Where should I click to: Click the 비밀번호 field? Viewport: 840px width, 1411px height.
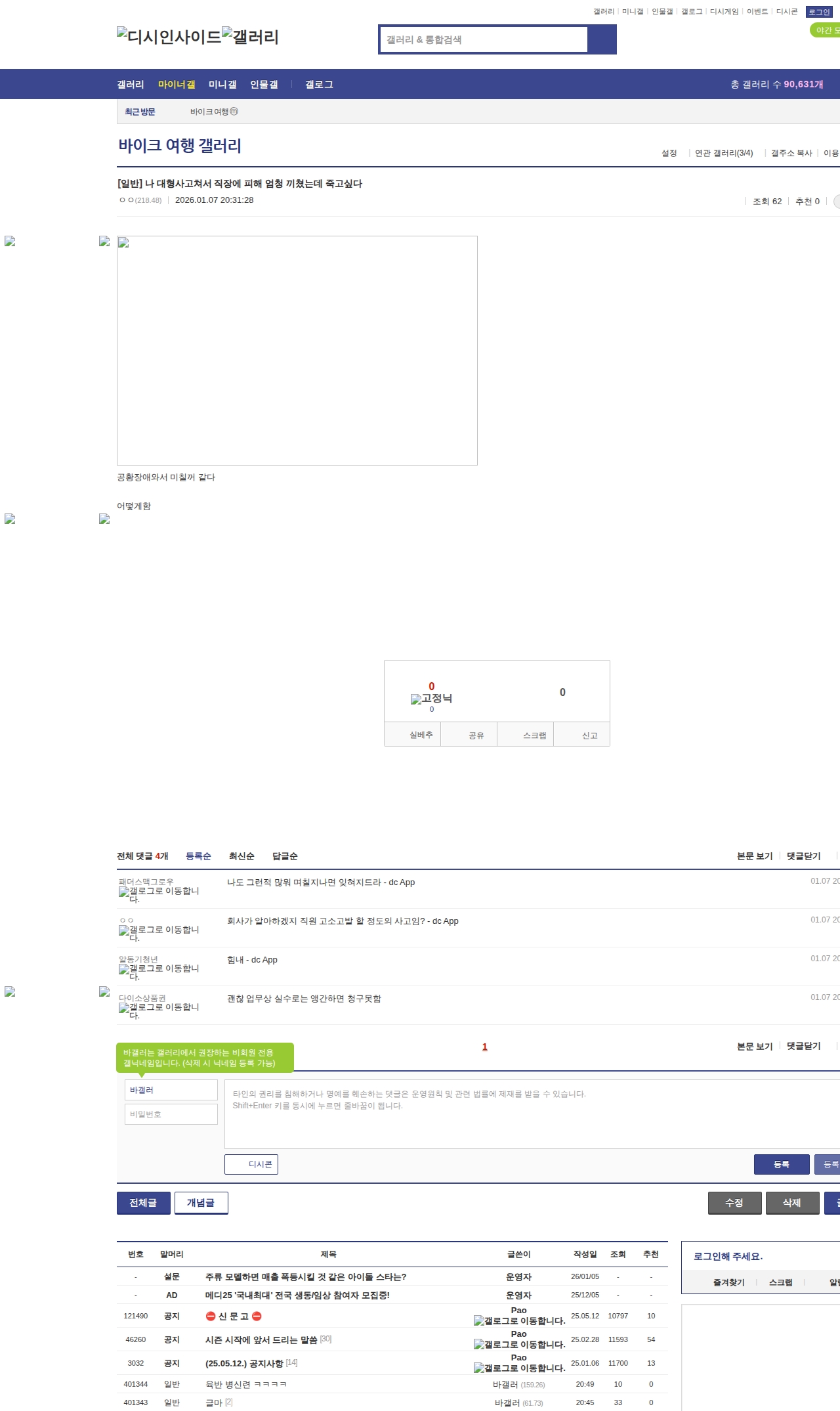pos(171,1114)
